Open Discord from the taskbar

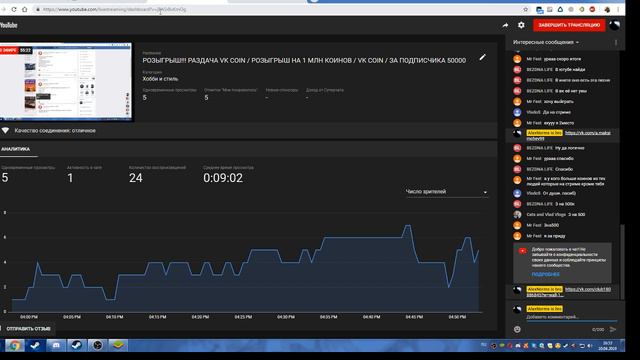(56, 346)
